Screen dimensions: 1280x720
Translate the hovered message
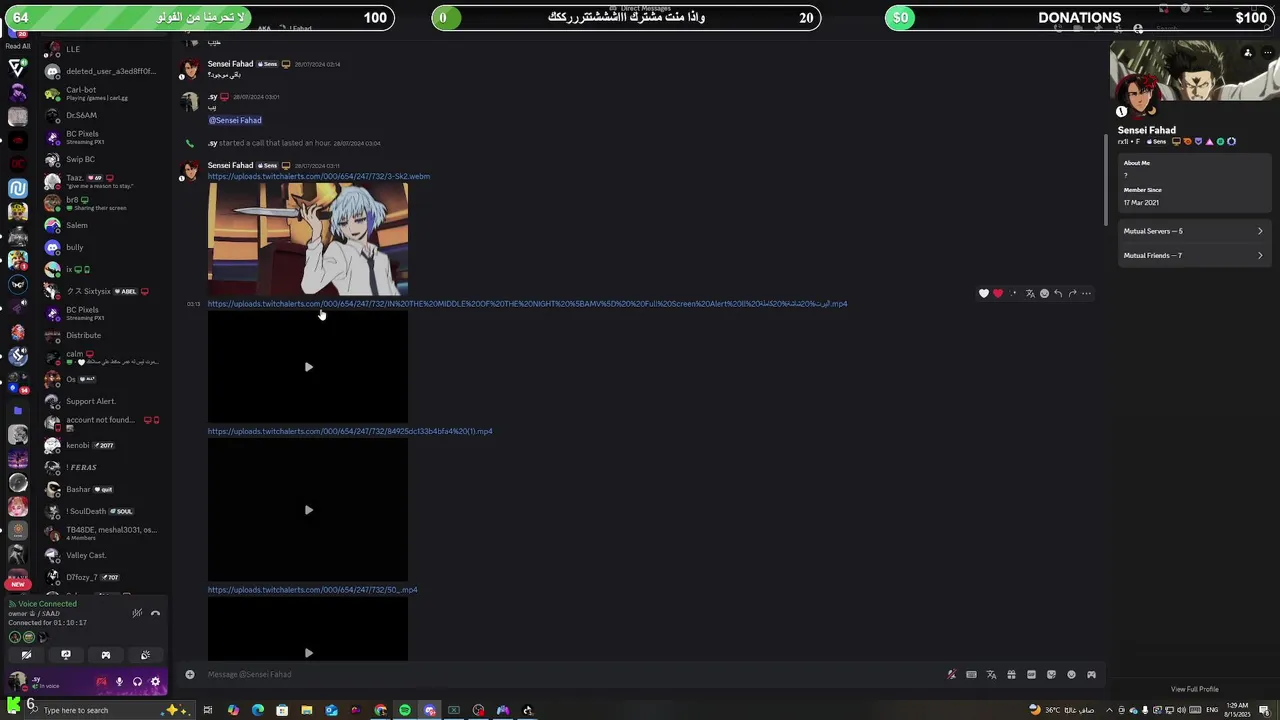1030,294
